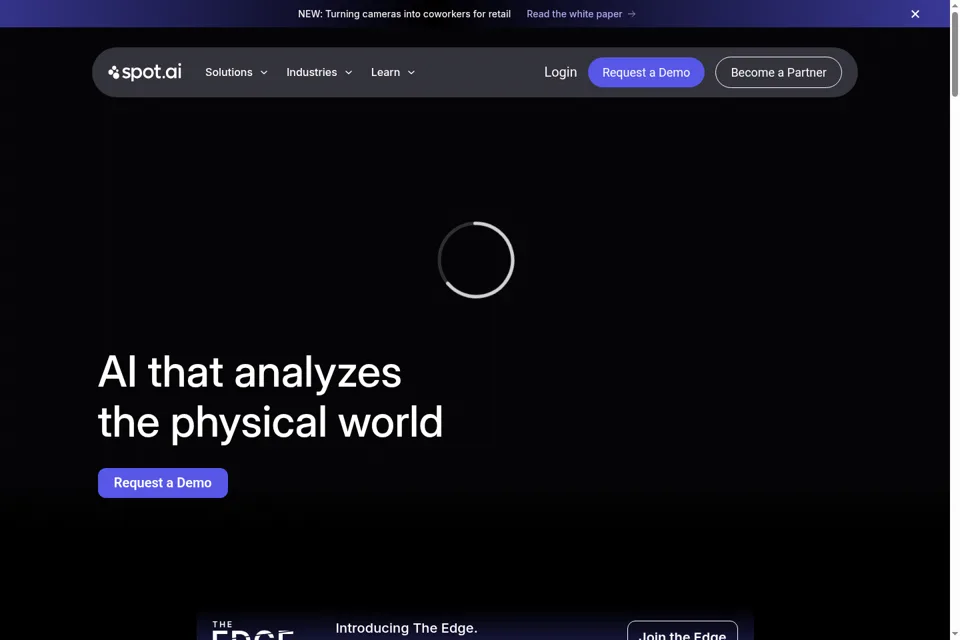This screenshot has height=640, width=960.
Task: Click the spot.ai logo
Action: [x=144, y=72]
